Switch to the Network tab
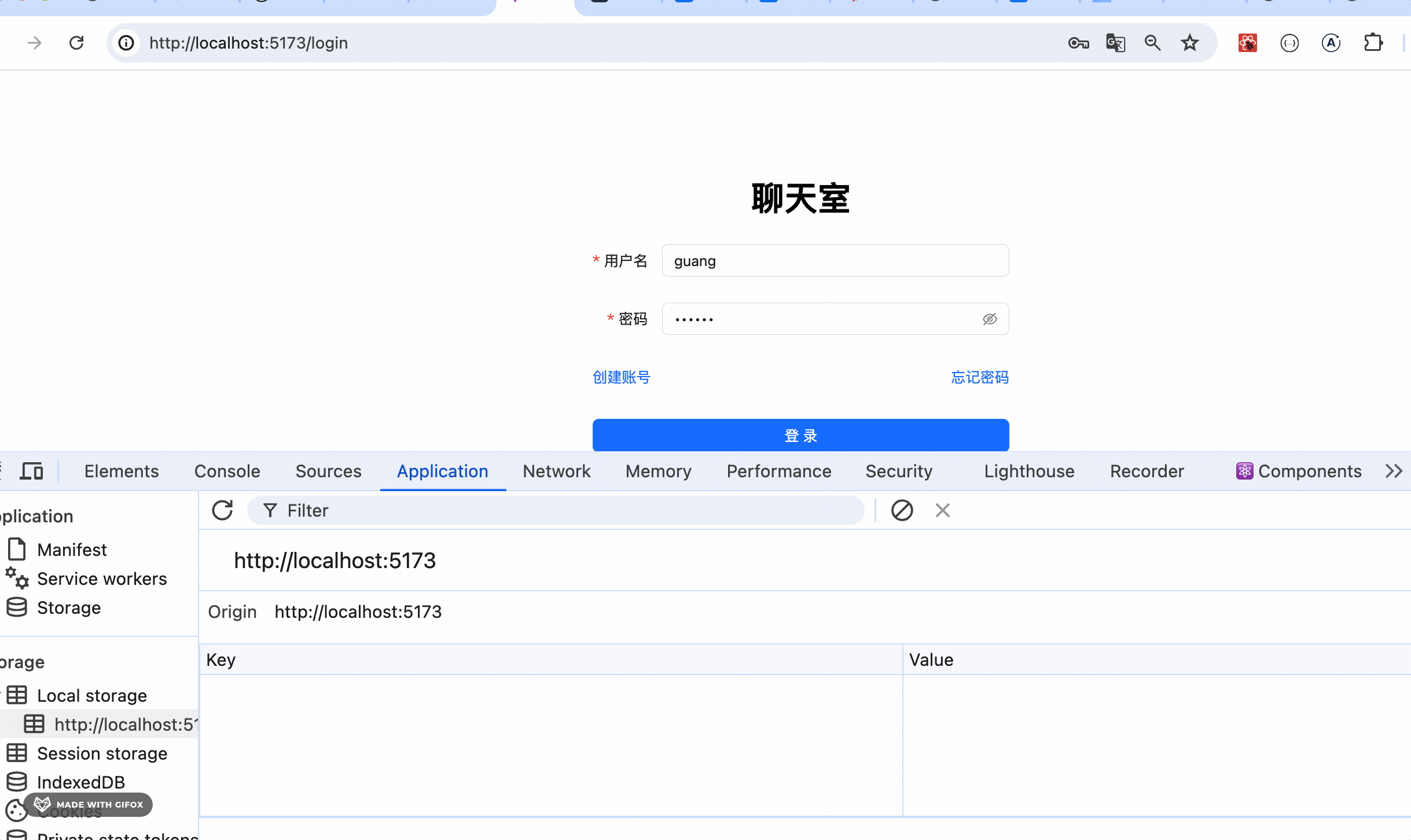The height and width of the screenshot is (840, 1411). pyautogui.click(x=556, y=471)
